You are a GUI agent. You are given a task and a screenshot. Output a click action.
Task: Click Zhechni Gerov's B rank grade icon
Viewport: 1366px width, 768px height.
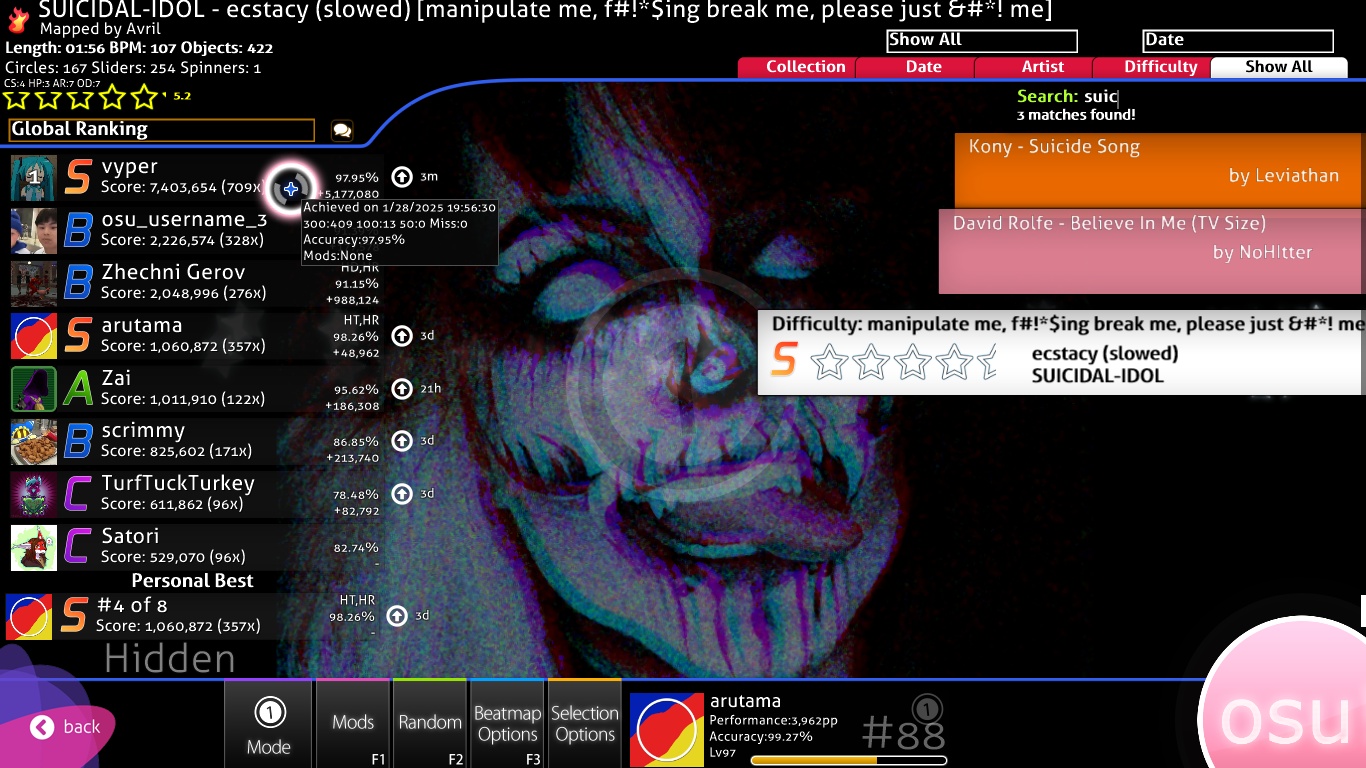78,283
